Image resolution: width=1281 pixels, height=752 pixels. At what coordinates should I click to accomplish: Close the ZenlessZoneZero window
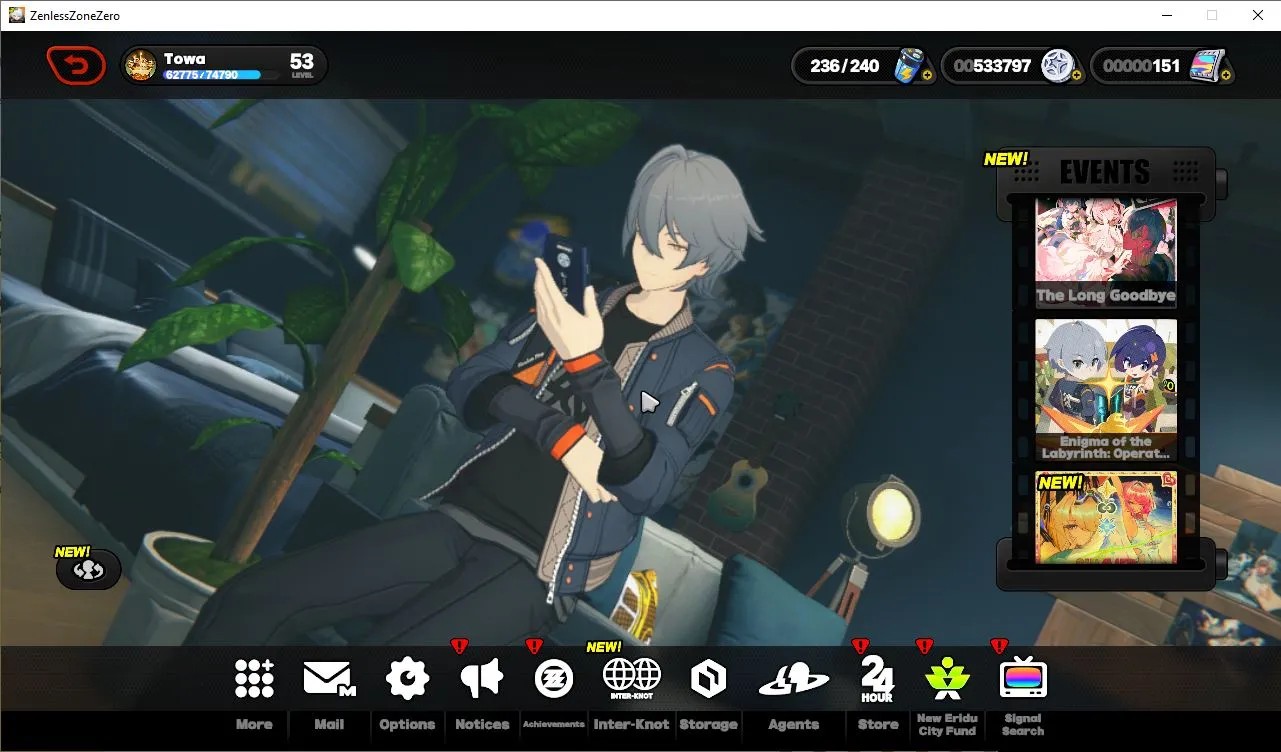(1258, 15)
